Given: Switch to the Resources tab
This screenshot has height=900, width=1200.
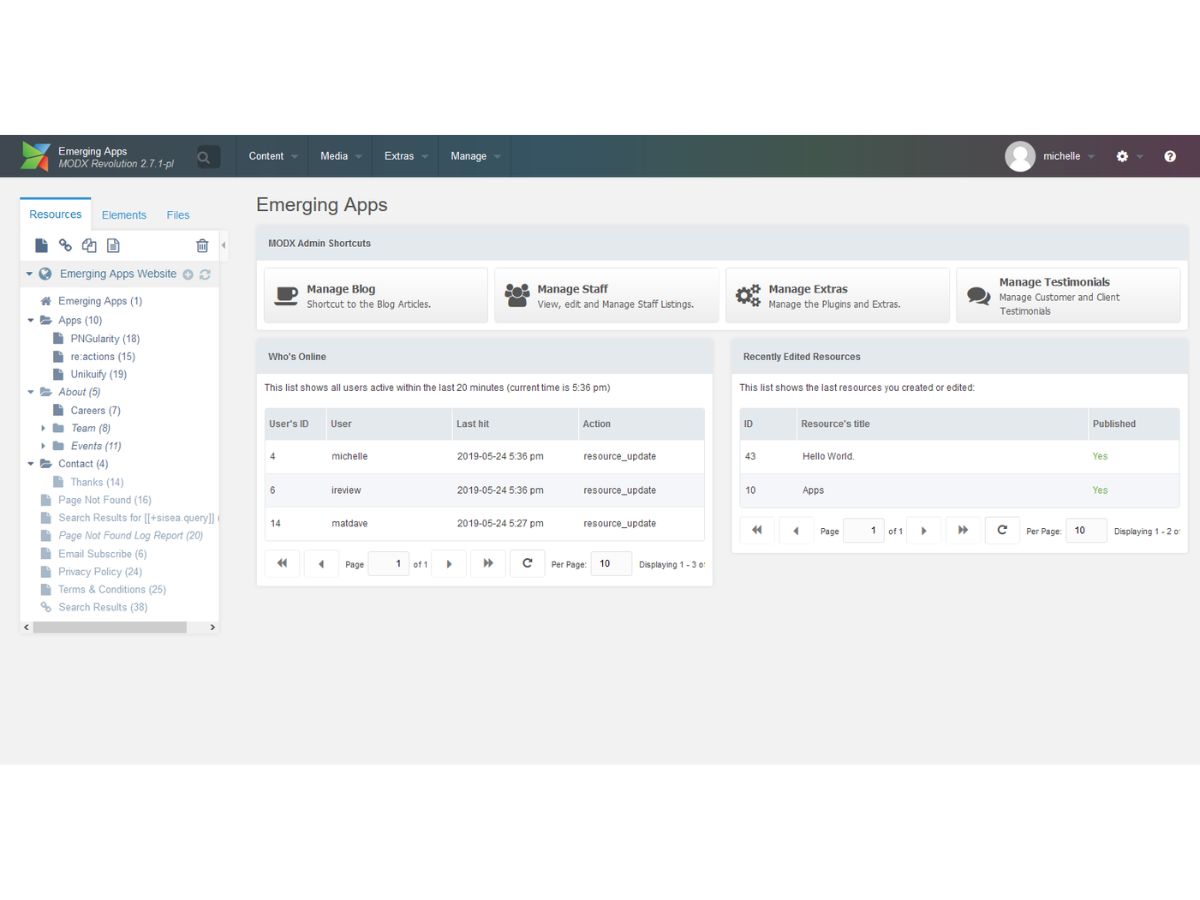Looking at the screenshot, I should pos(55,214).
